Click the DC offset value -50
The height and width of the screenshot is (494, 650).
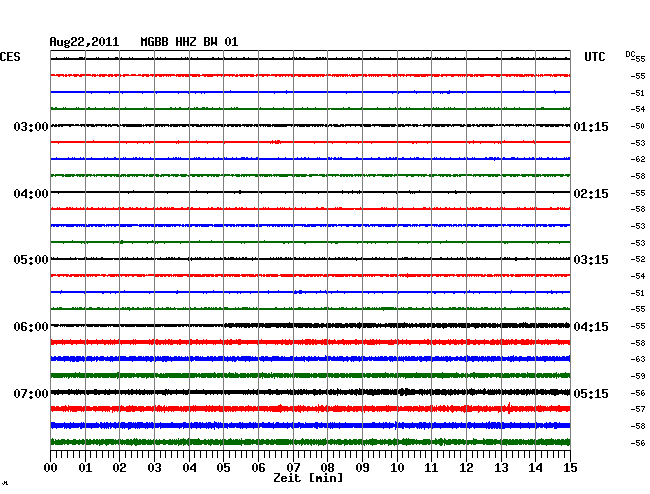pos(638,126)
